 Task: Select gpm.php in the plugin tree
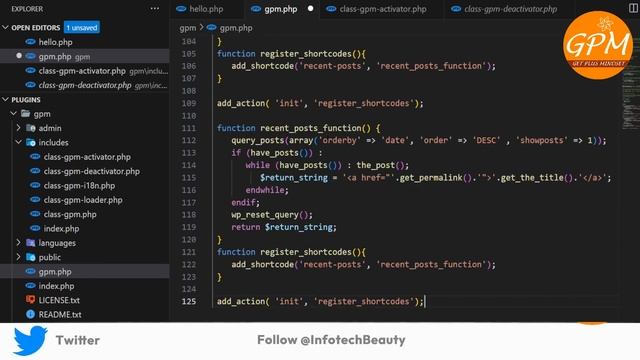coord(84,271)
